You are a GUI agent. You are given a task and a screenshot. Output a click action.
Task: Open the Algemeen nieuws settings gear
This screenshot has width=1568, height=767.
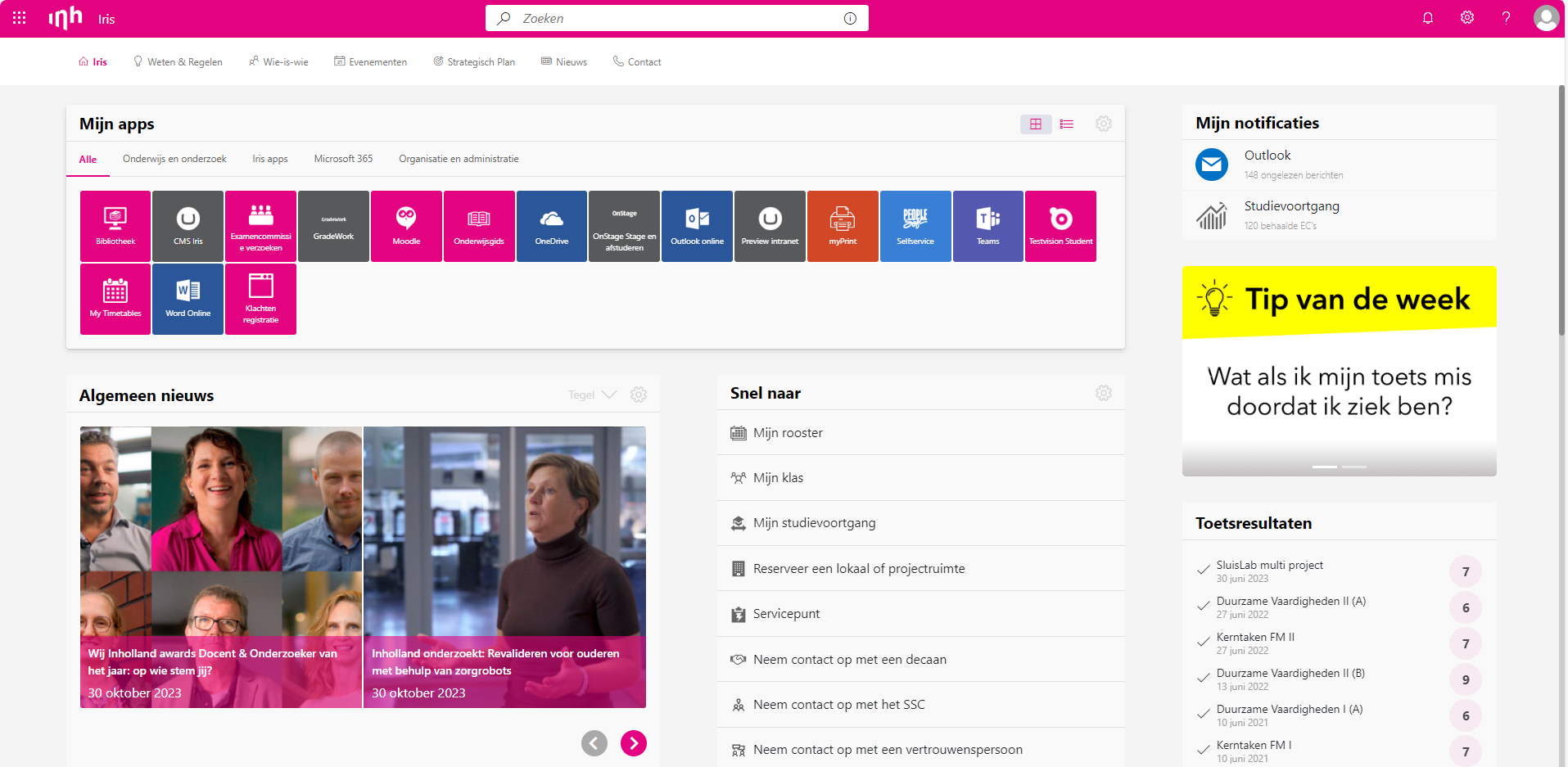639,395
